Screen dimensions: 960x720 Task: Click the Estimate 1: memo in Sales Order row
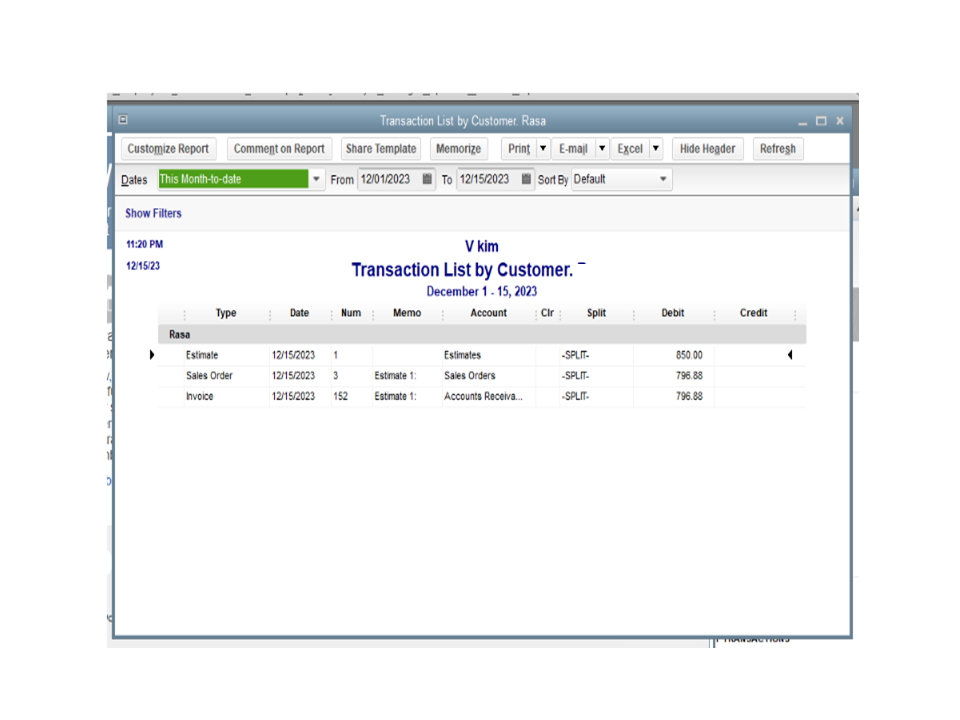point(396,375)
